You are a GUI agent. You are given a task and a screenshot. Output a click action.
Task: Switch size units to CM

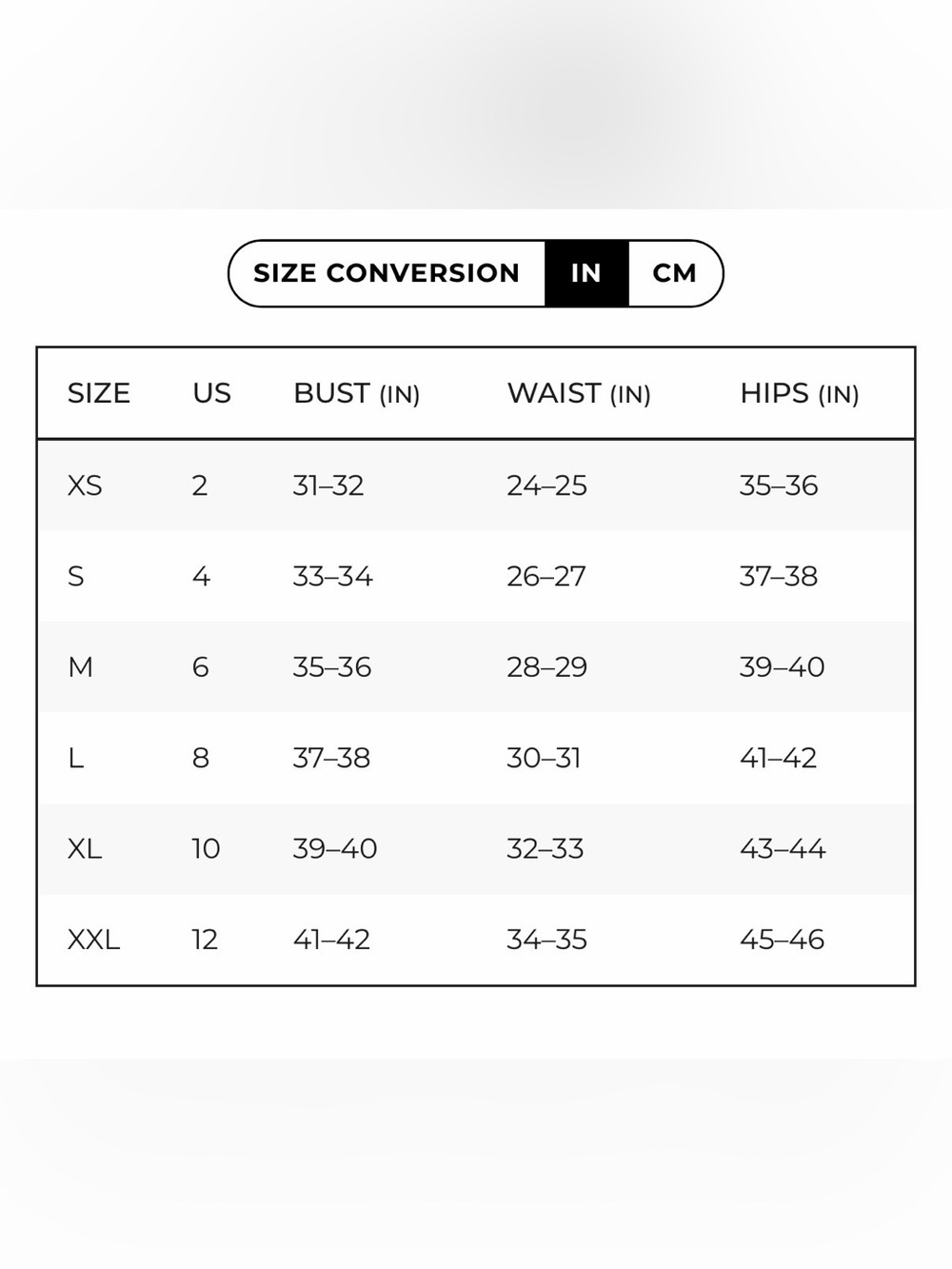674,273
